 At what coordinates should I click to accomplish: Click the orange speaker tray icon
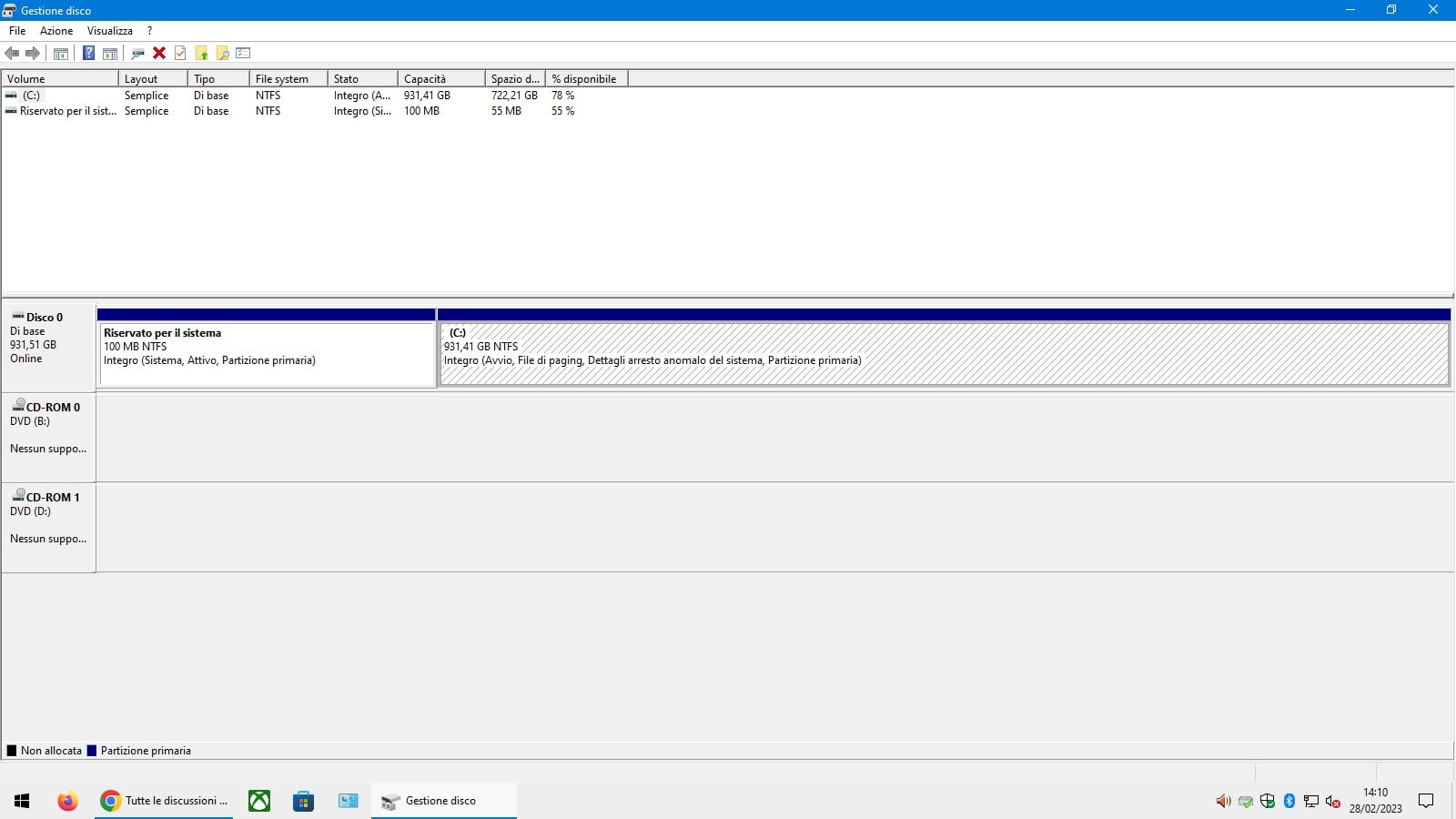[x=1223, y=802]
